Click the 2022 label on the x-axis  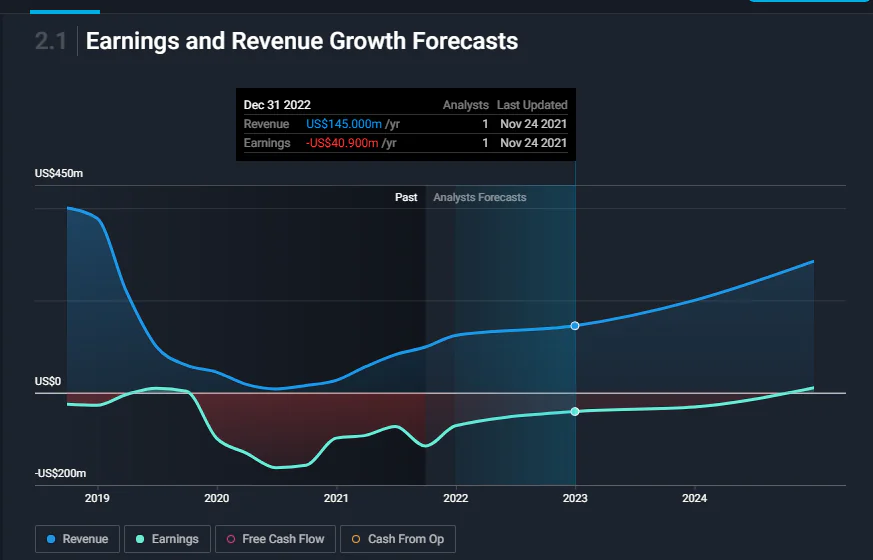(x=455, y=498)
